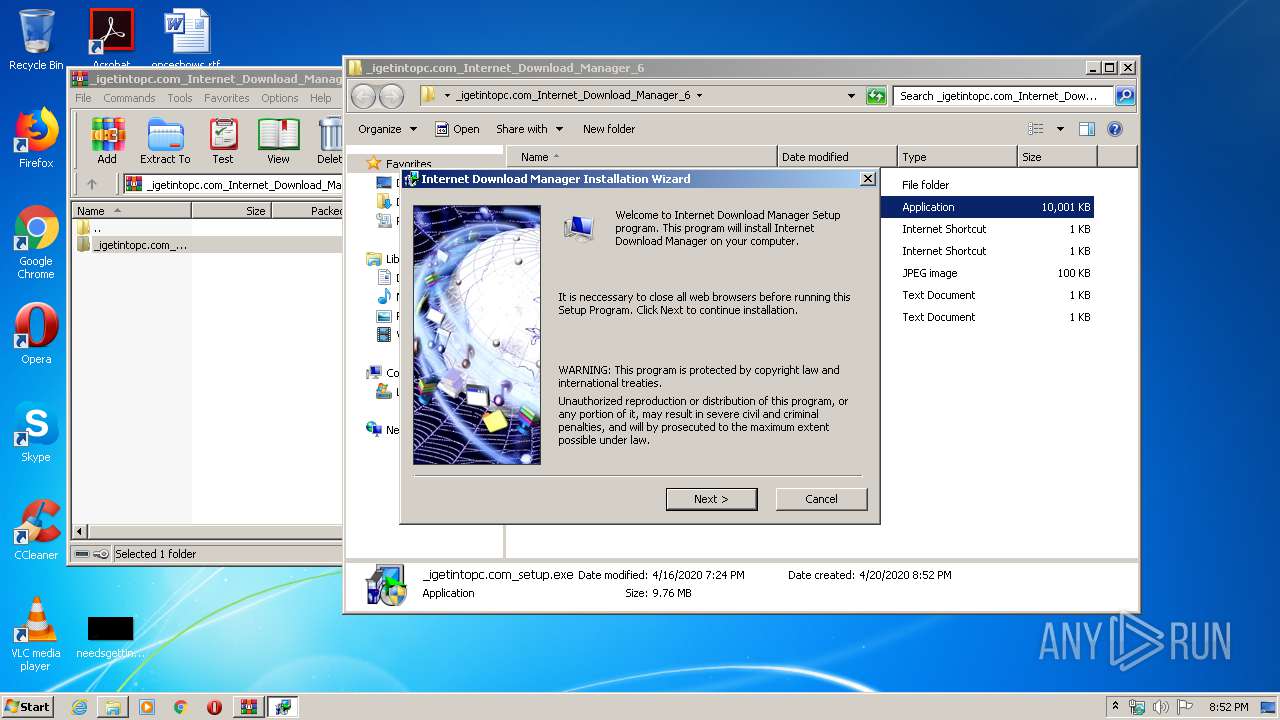Click the Start button
This screenshot has width=1280, height=720.
click(x=28, y=706)
